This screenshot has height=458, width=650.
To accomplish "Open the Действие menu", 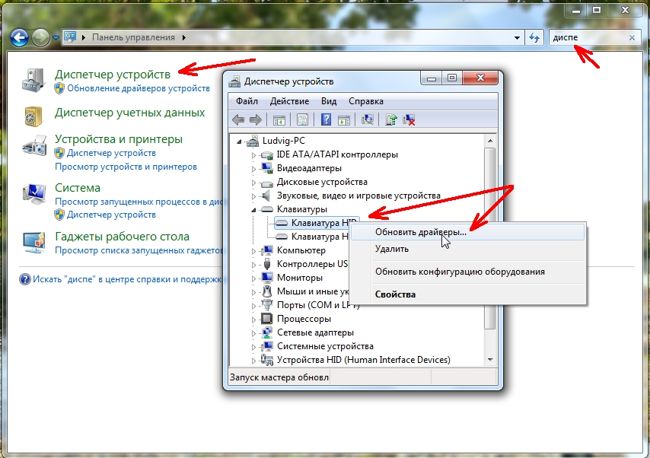I will click(x=289, y=101).
